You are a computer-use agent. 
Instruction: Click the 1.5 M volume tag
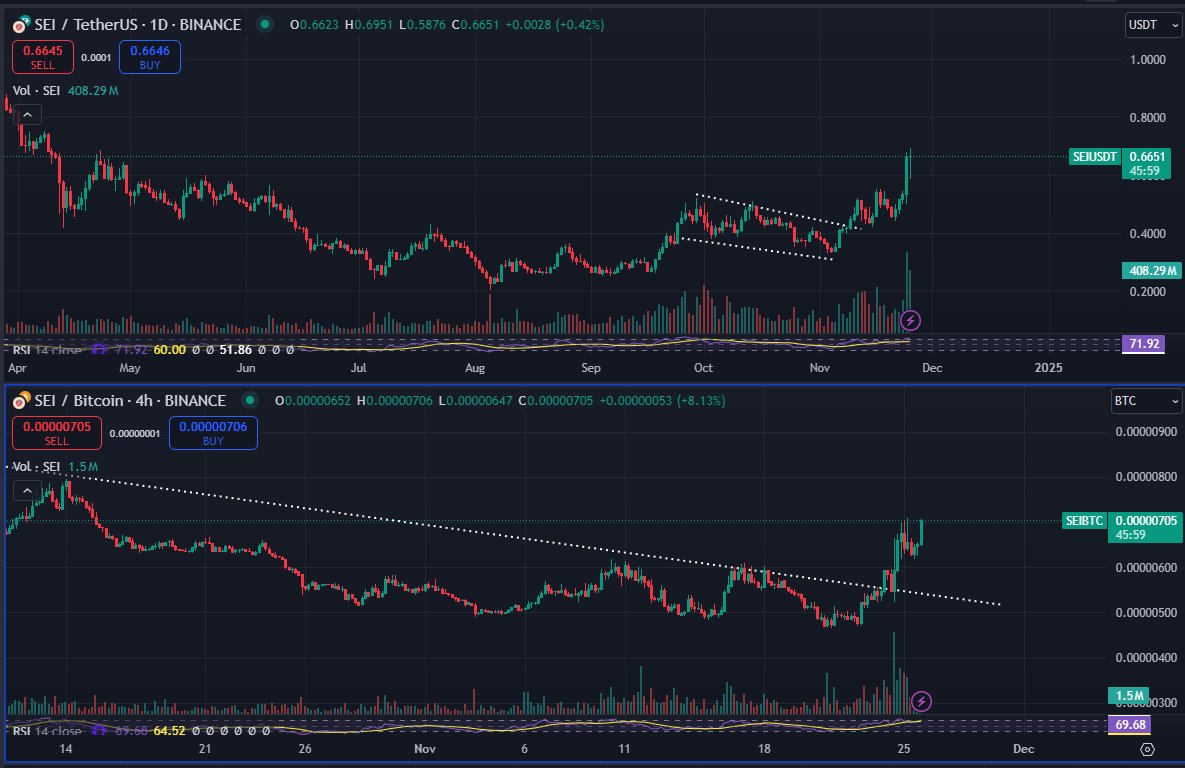point(1130,695)
